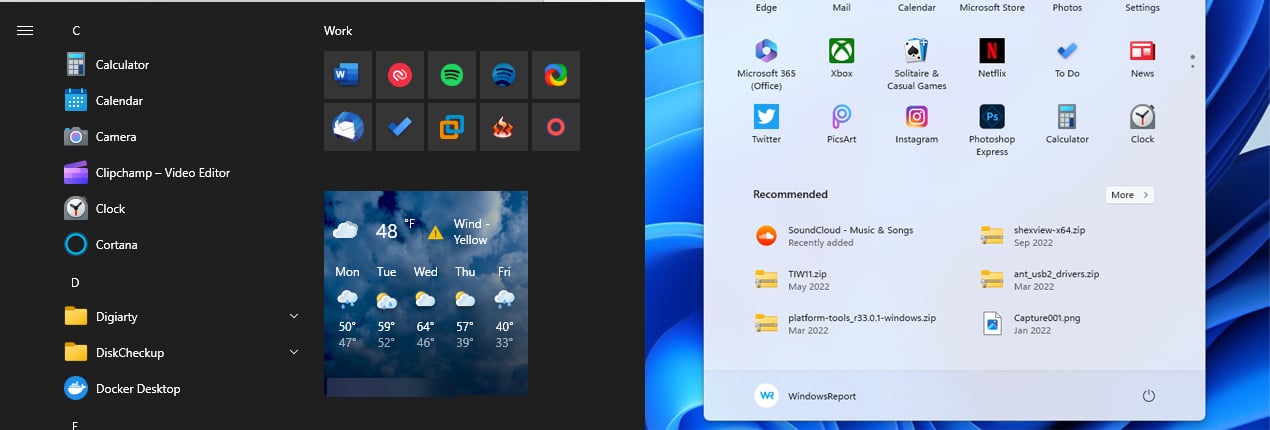Image resolution: width=1270 pixels, height=430 pixels.
Task: Open the flame icon tile
Action: (504, 127)
